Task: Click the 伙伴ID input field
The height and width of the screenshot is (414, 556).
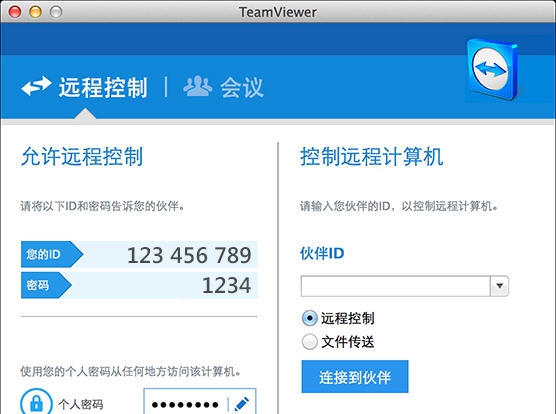Action: [395, 286]
